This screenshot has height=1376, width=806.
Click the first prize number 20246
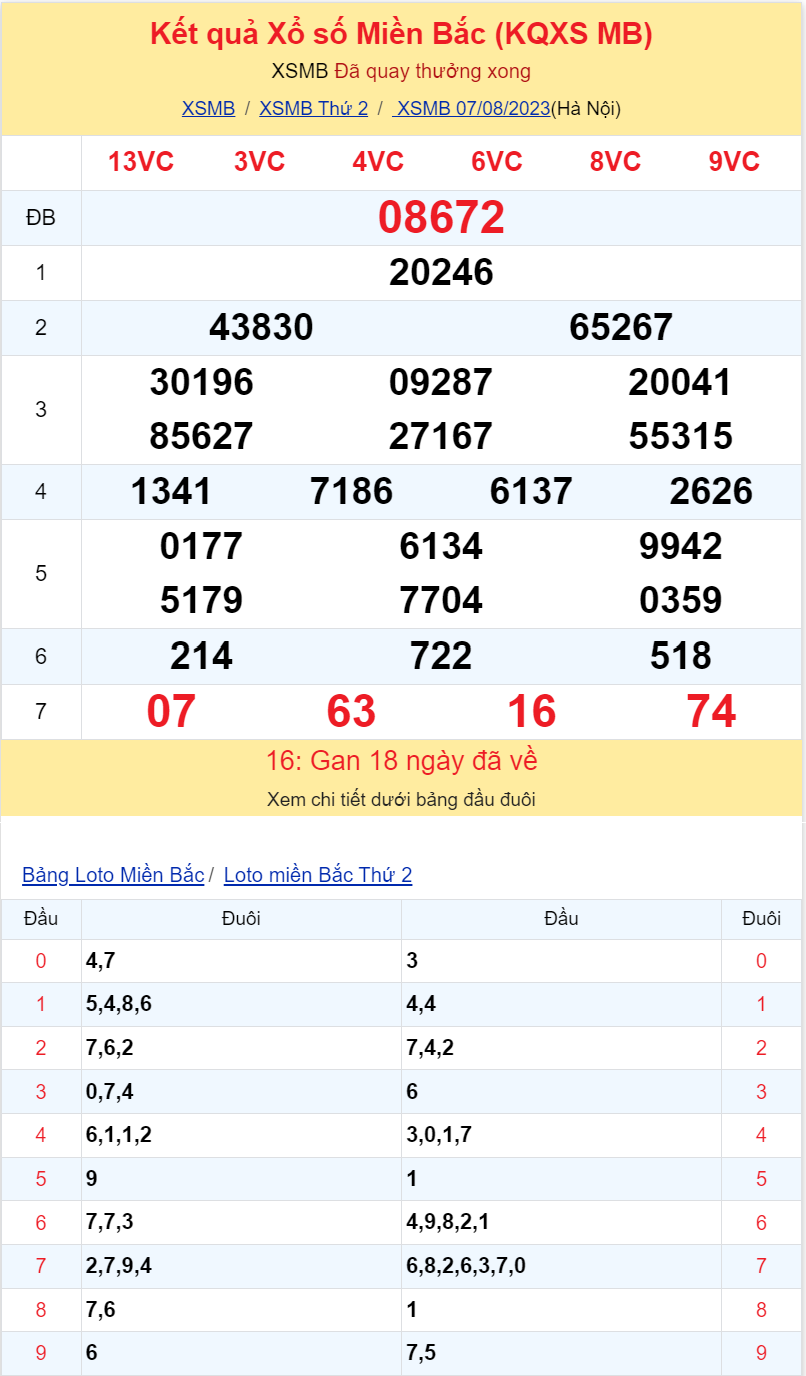(443, 272)
